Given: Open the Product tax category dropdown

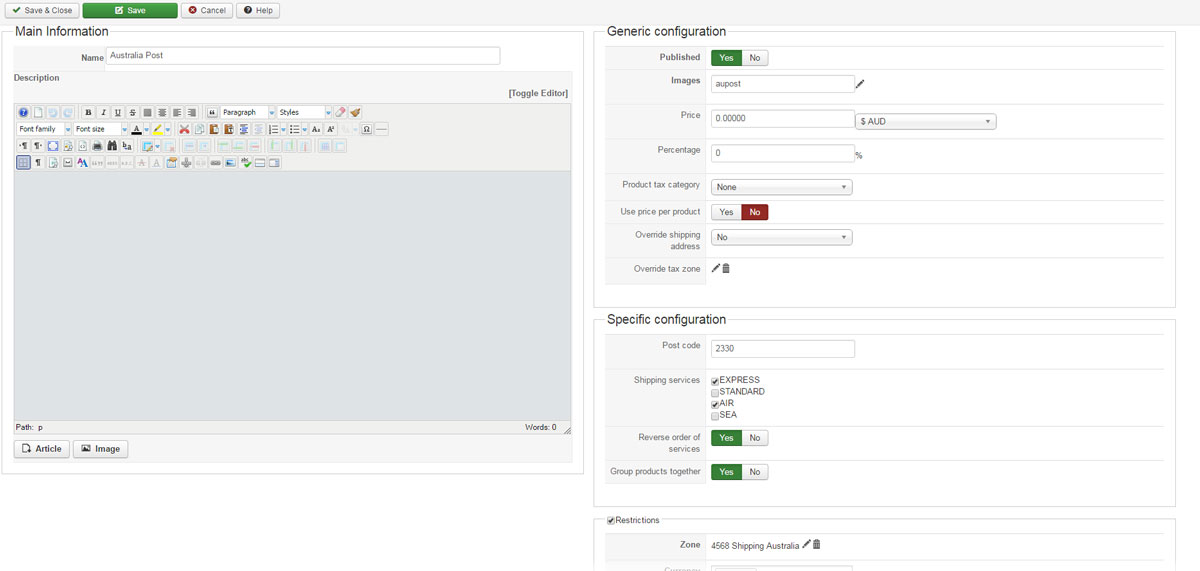Looking at the screenshot, I should tap(781, 187).
